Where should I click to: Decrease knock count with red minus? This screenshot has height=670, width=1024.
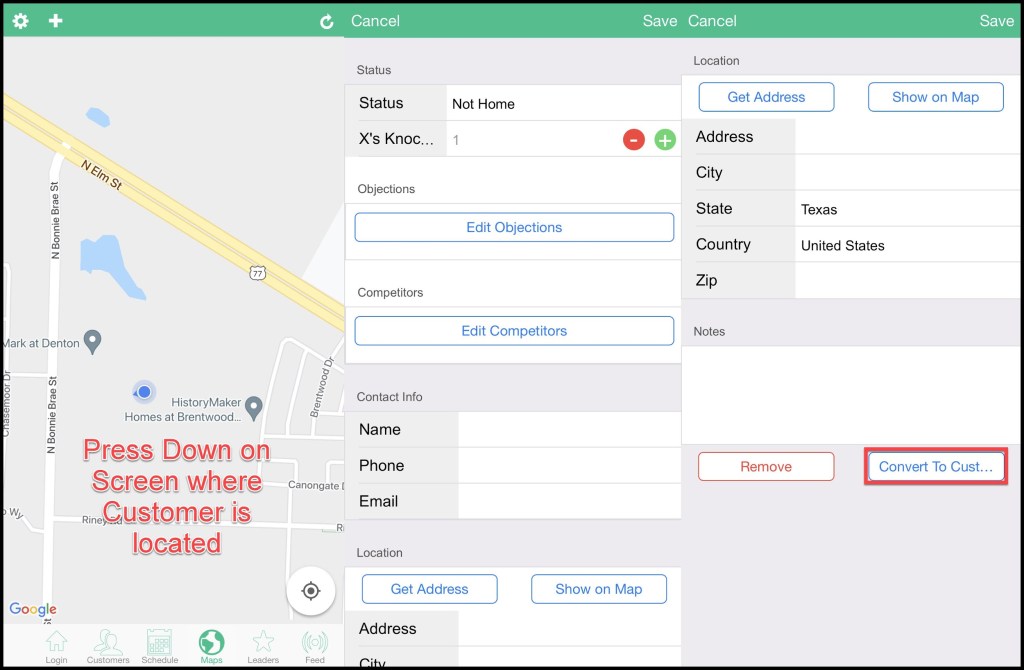pos(633,140)
